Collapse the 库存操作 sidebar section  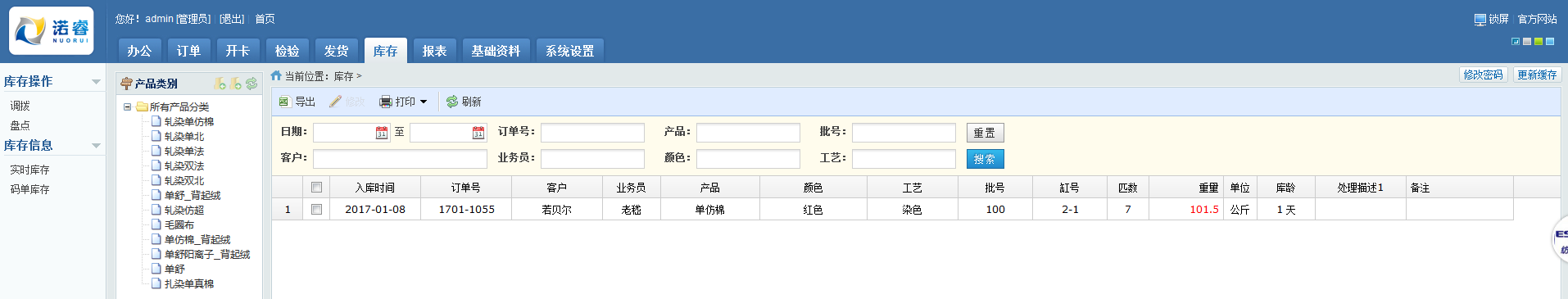point(97,82)
